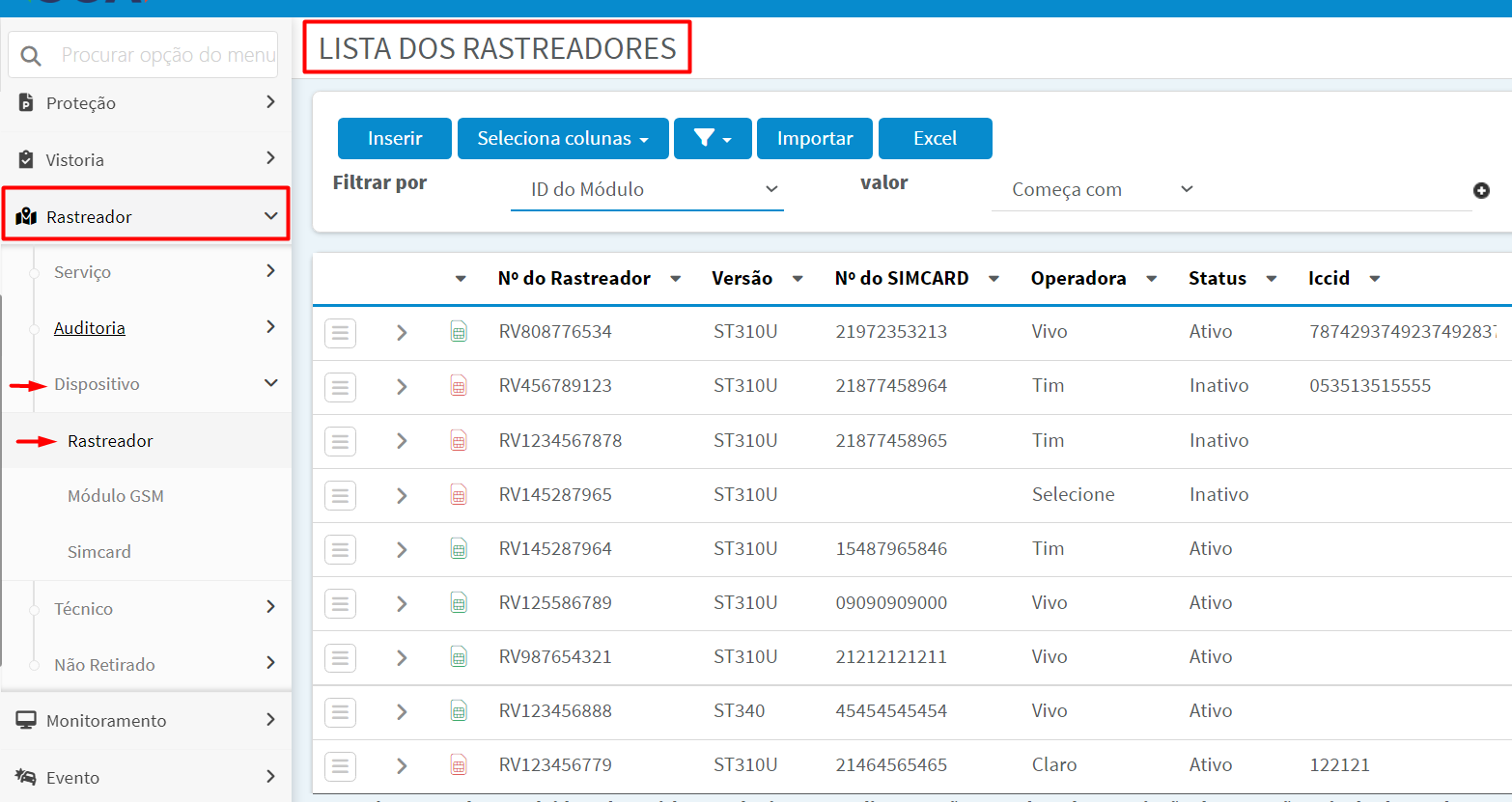Open row menu icon for RV1234567878
This screenshot has height=802, width=1512.
(x=340, y=441)
